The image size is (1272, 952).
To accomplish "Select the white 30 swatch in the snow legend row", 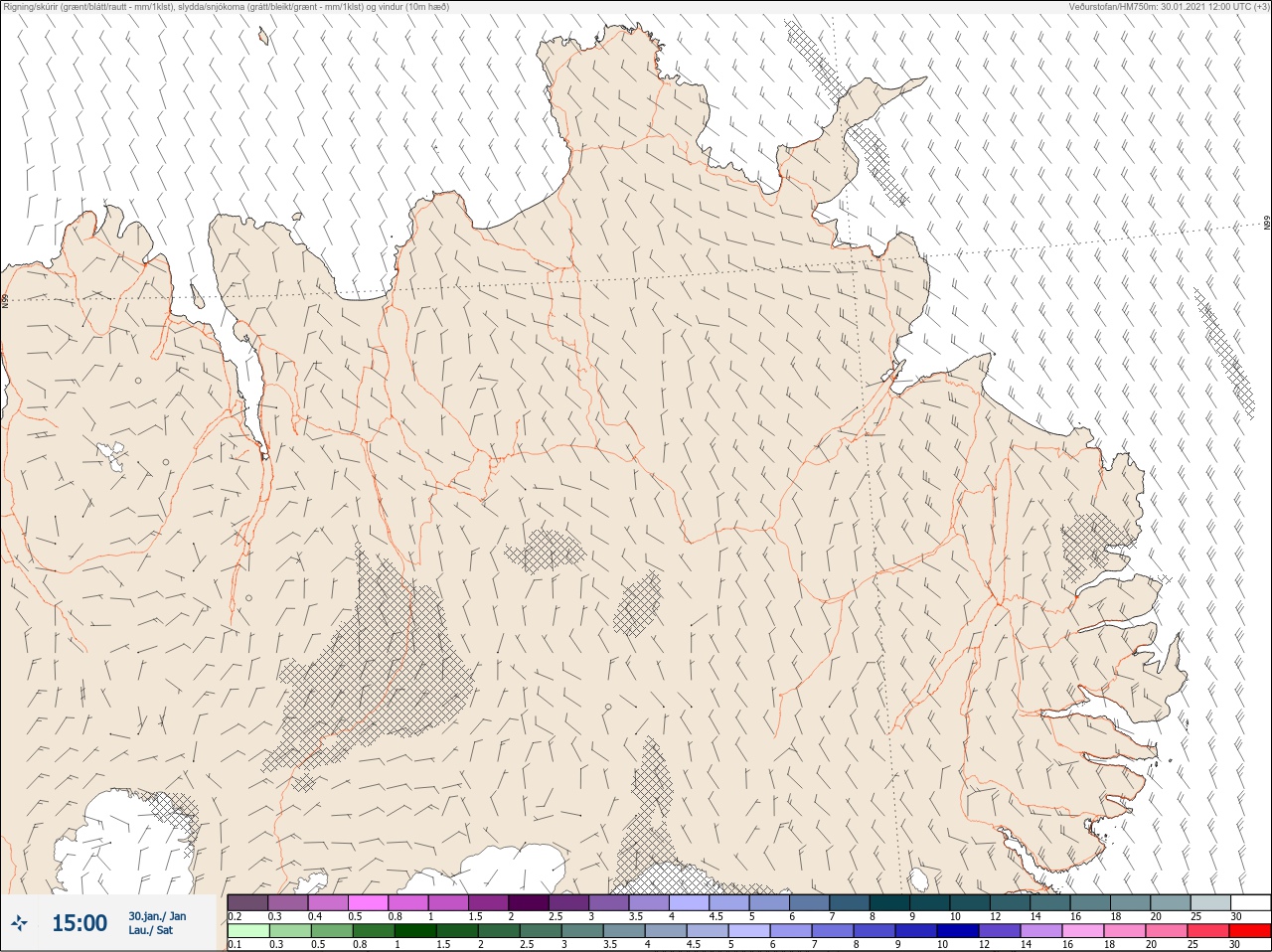I will click(x=1251, y=902).
